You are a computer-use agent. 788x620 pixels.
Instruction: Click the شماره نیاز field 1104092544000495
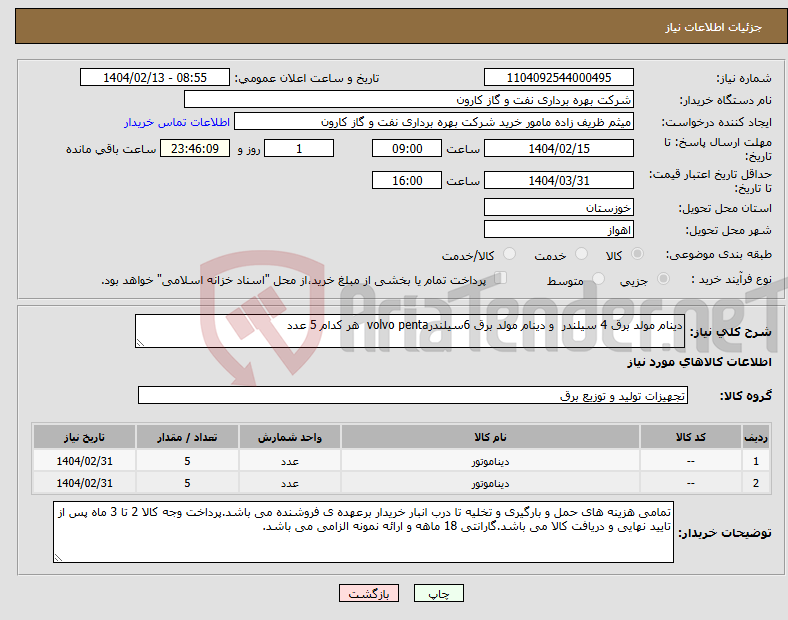558,77
